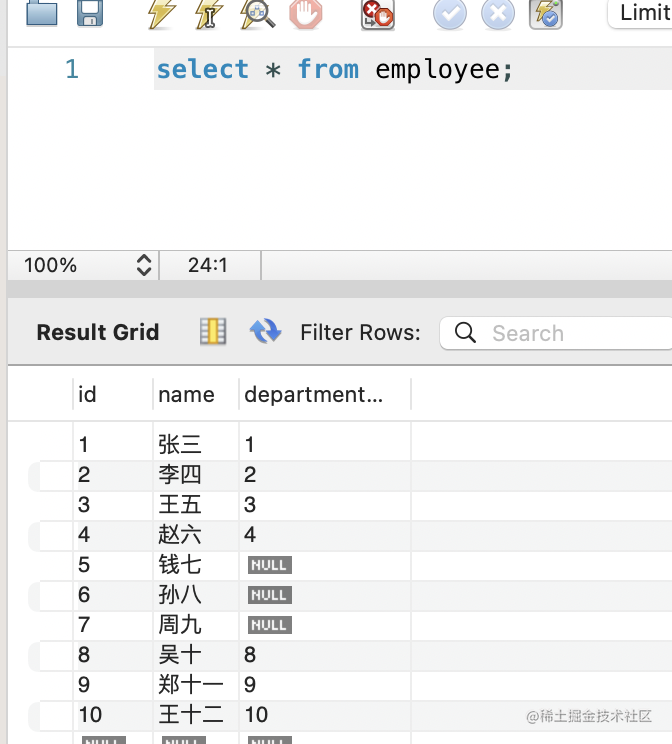Click department value 8 for 吴十

[x=325, y=655]
